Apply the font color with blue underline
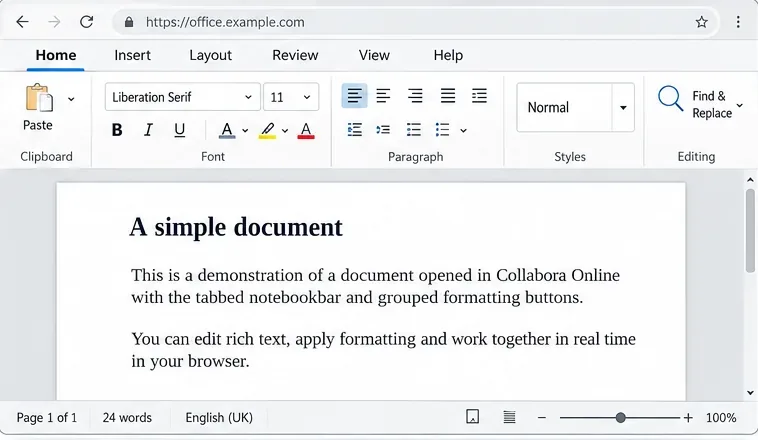This screenshot has width=758, height=440. (227, 131)
